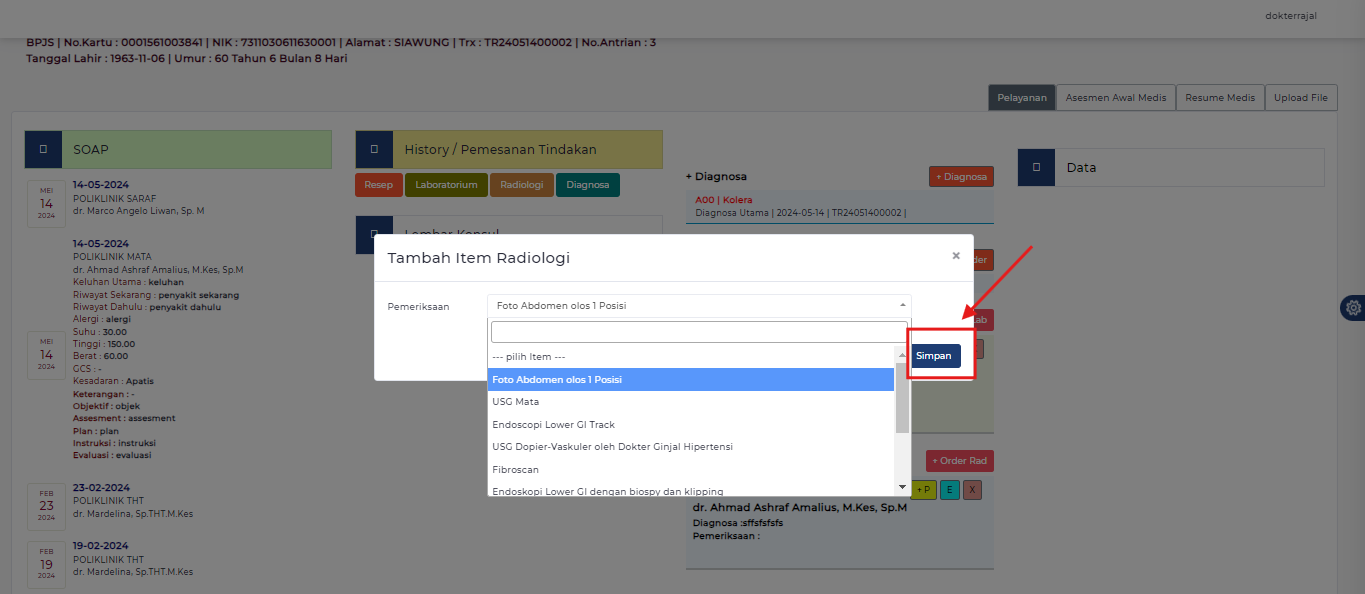
Task: Open the Laboratorium order button
Action: click(x=446, y=185)
